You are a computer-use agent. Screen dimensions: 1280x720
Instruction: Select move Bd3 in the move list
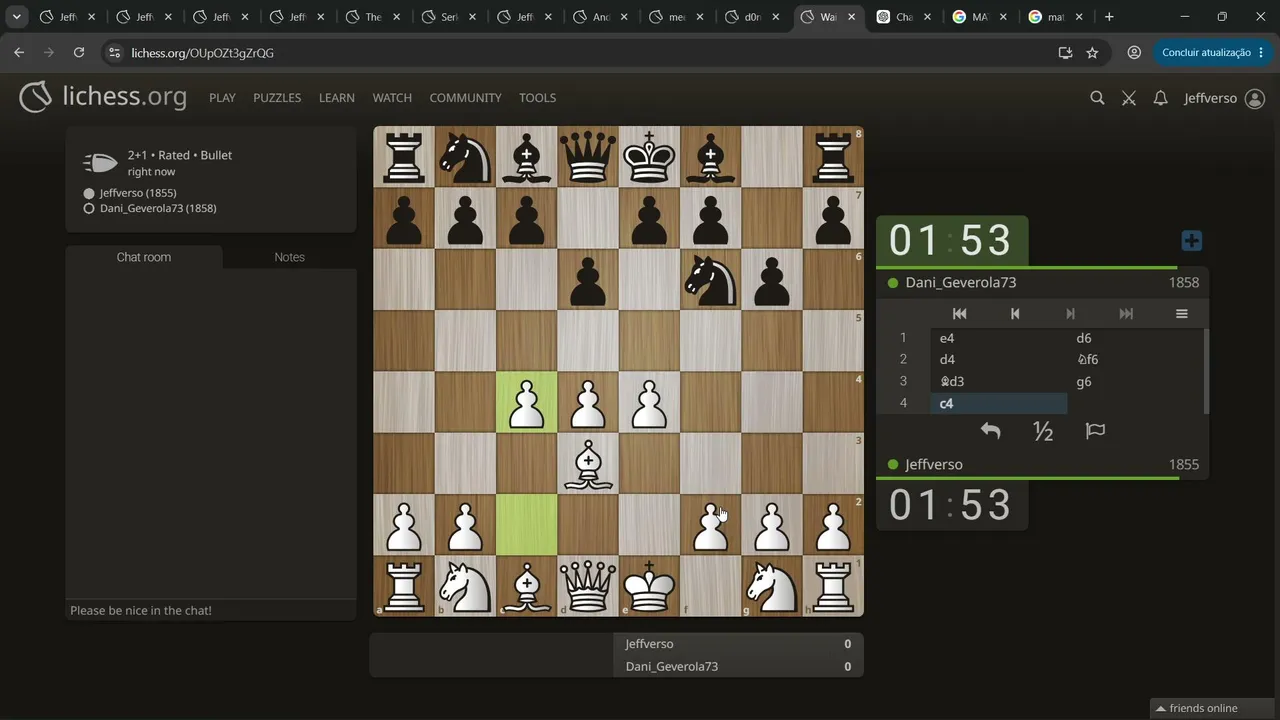[x=998, y=382]
